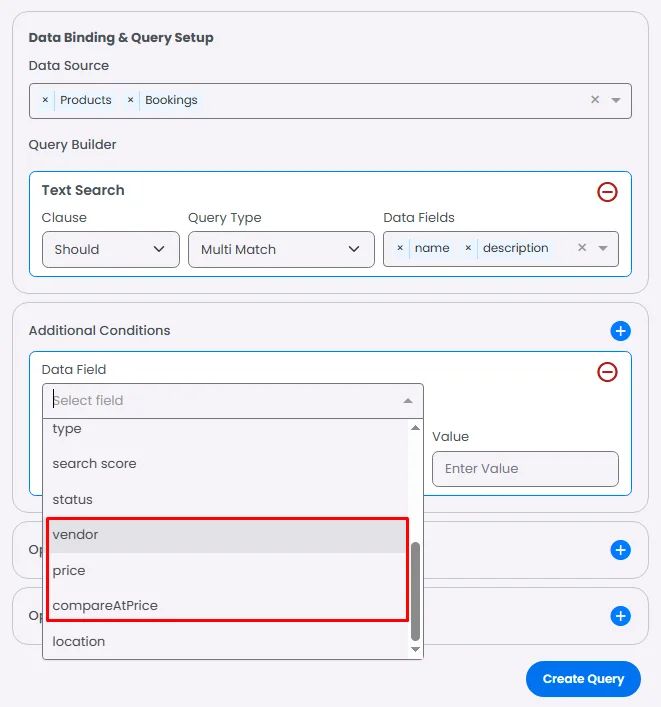Open the Query Type Multi Match dropdown
The image size is (661, 707).
(281, 249)
